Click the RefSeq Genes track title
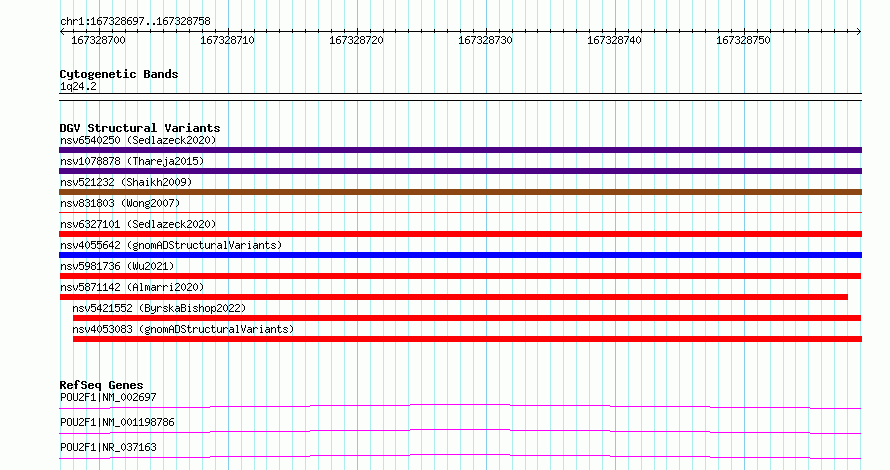The height and width of the screenshot is (470, 890). [101, 385]
